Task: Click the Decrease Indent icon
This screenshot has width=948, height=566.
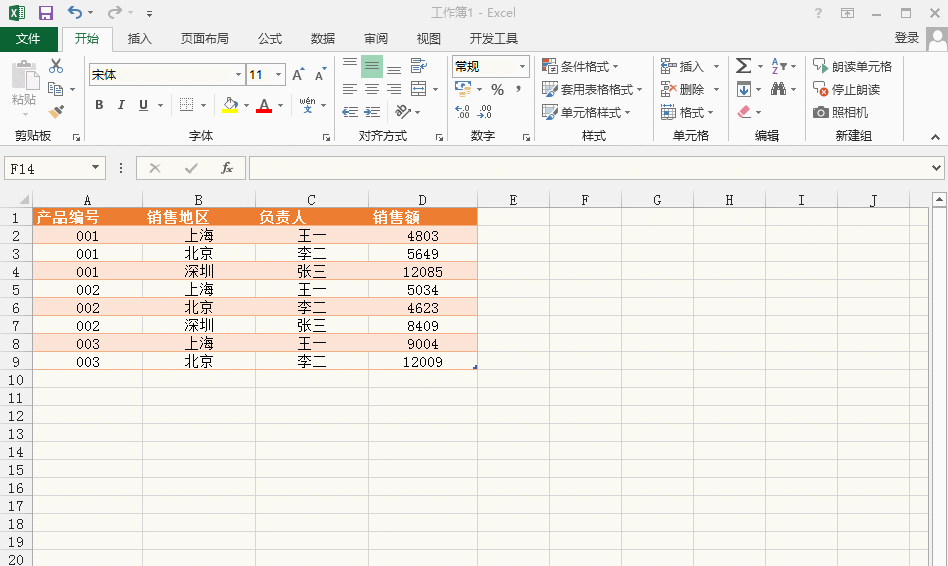Action: [x=350, y=112]
